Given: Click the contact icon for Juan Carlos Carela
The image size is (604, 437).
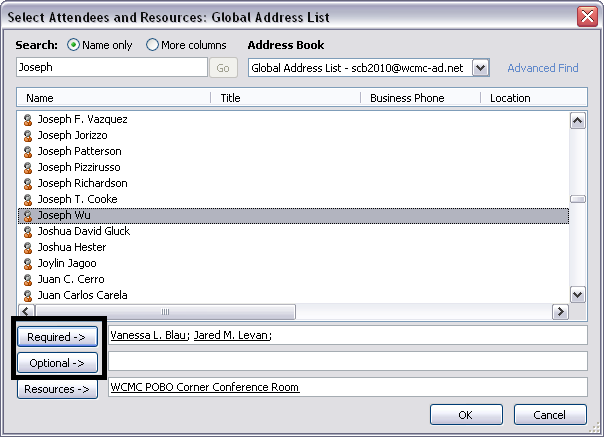Looking at the screenshot, I should (x=28, y=295).
